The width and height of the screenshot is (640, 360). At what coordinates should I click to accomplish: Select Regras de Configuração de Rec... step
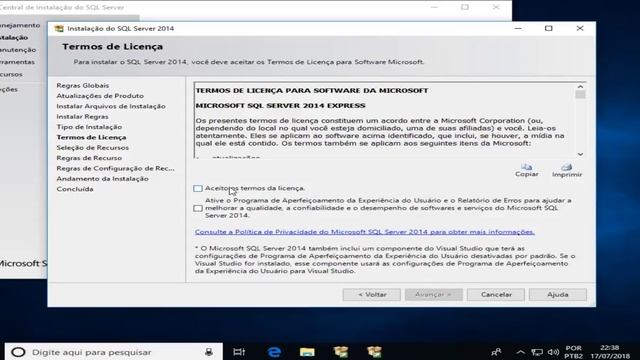[x=115, y=168]
